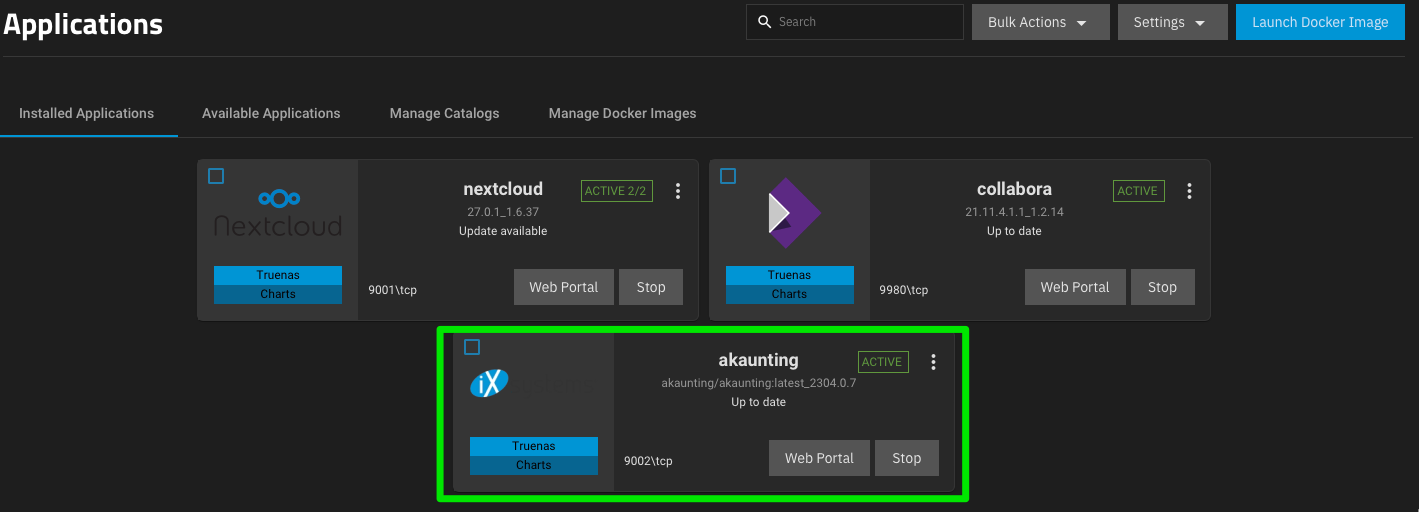This screenshot has width=1419, height=512.
Task: Stop the nextcloud application
Action: pos(651,287)
